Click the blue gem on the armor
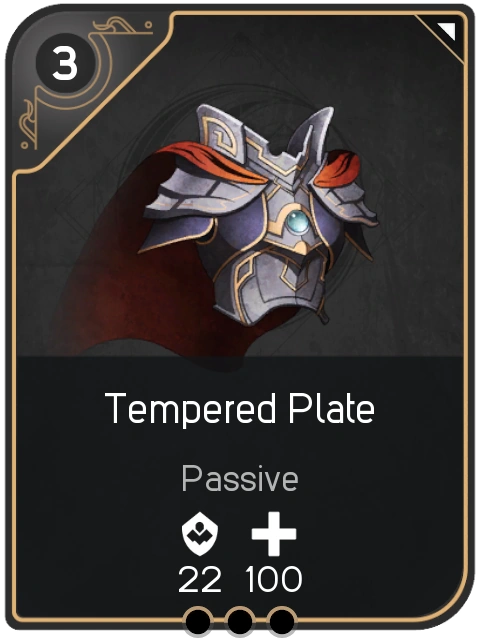This screenshot has width=480, height=640. tap(297, 222)
